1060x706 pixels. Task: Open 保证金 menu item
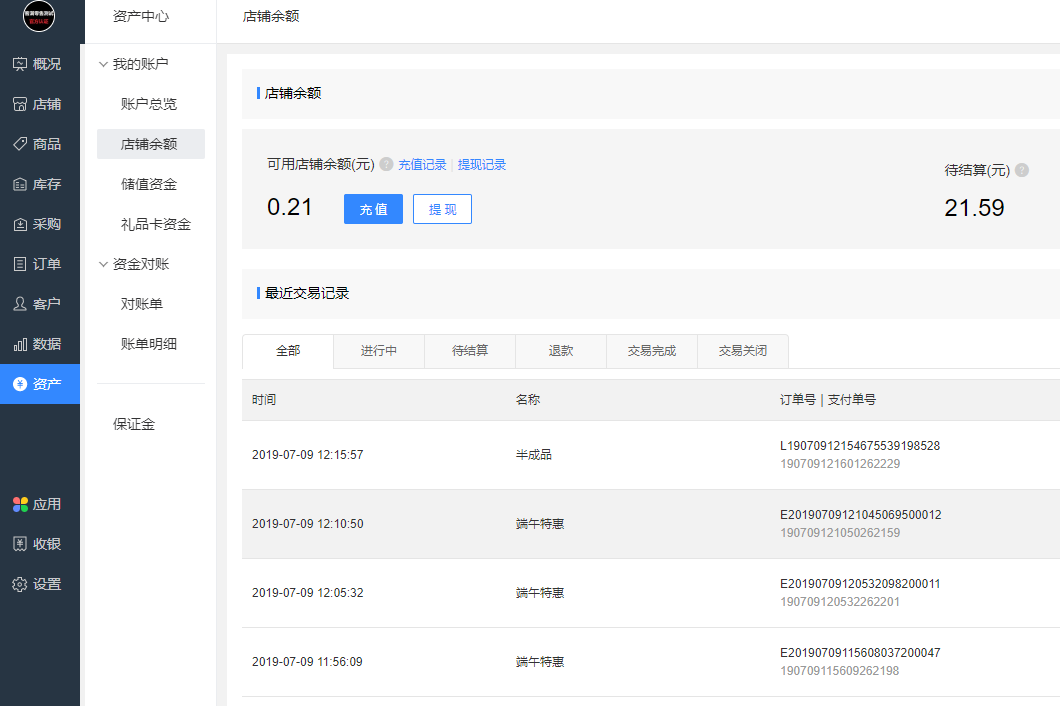(x=134, y=424)
